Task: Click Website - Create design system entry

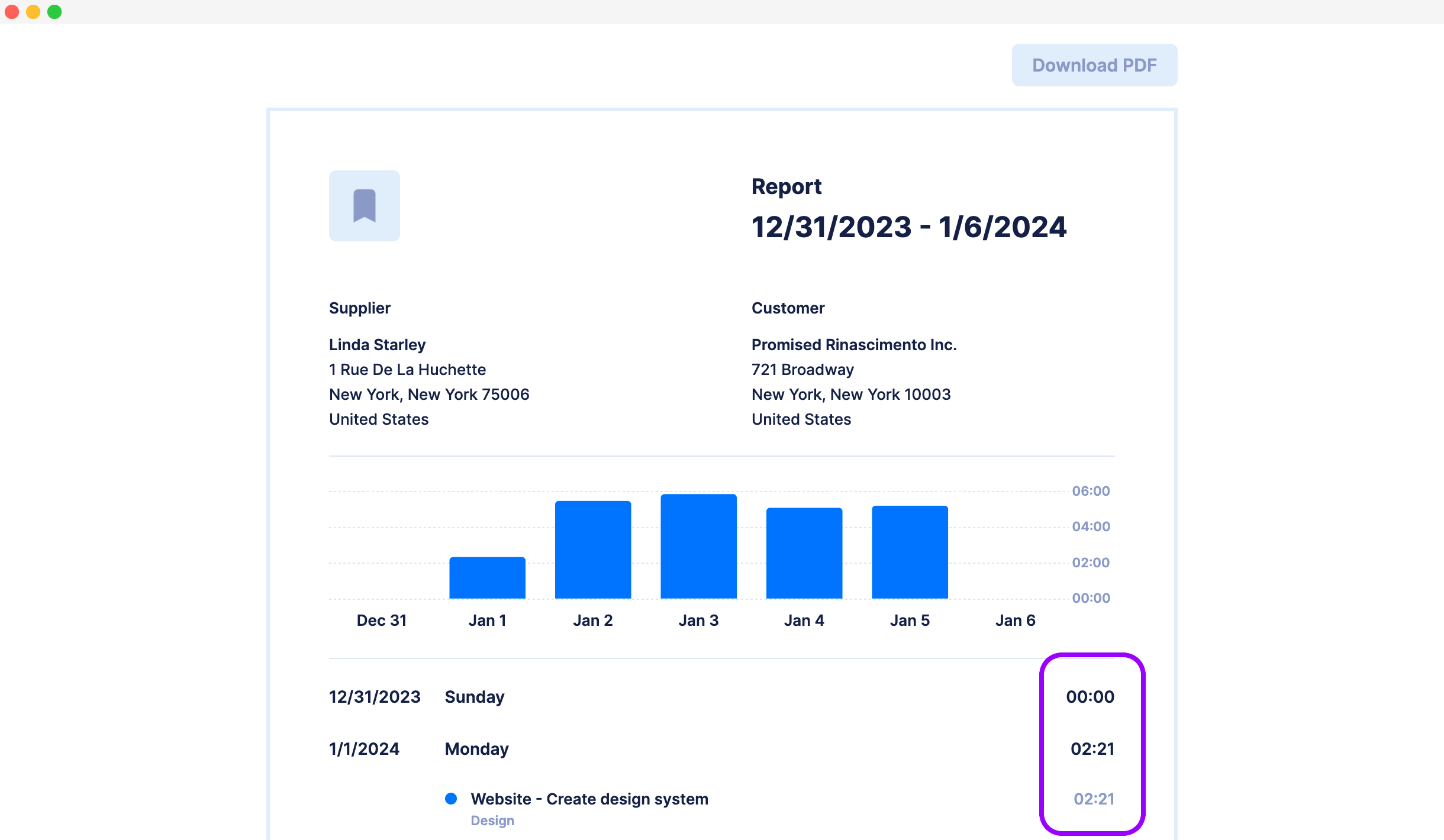Action: 589,799
